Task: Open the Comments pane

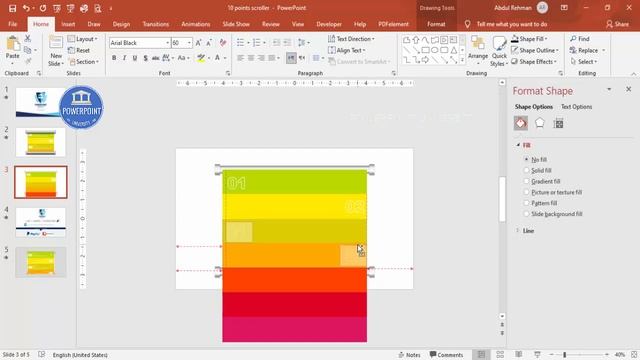Action: tap(447, 355)
